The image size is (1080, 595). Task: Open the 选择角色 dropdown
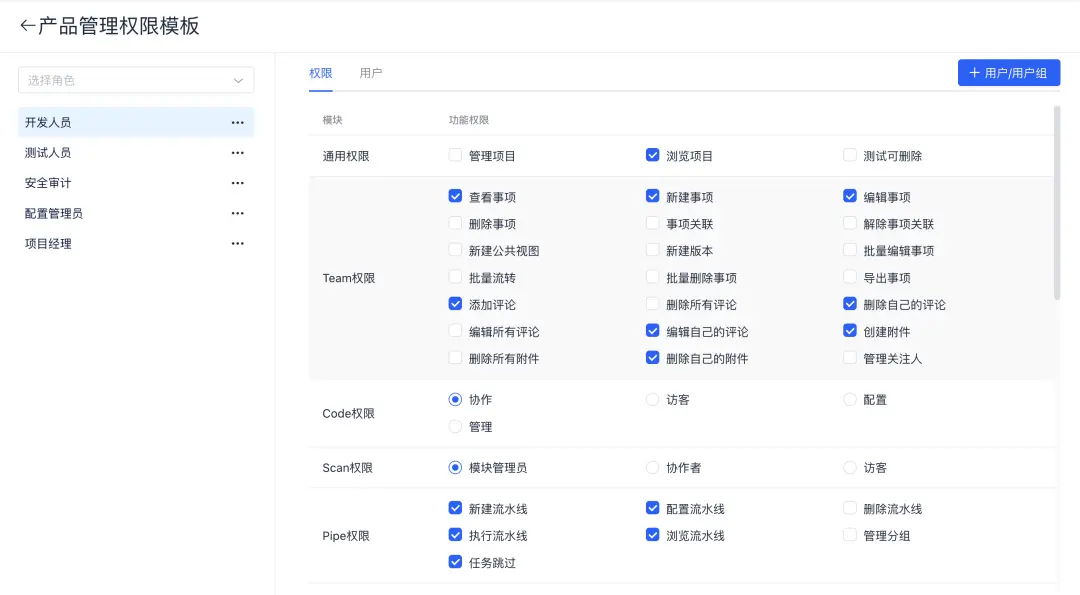click(136, 80)
